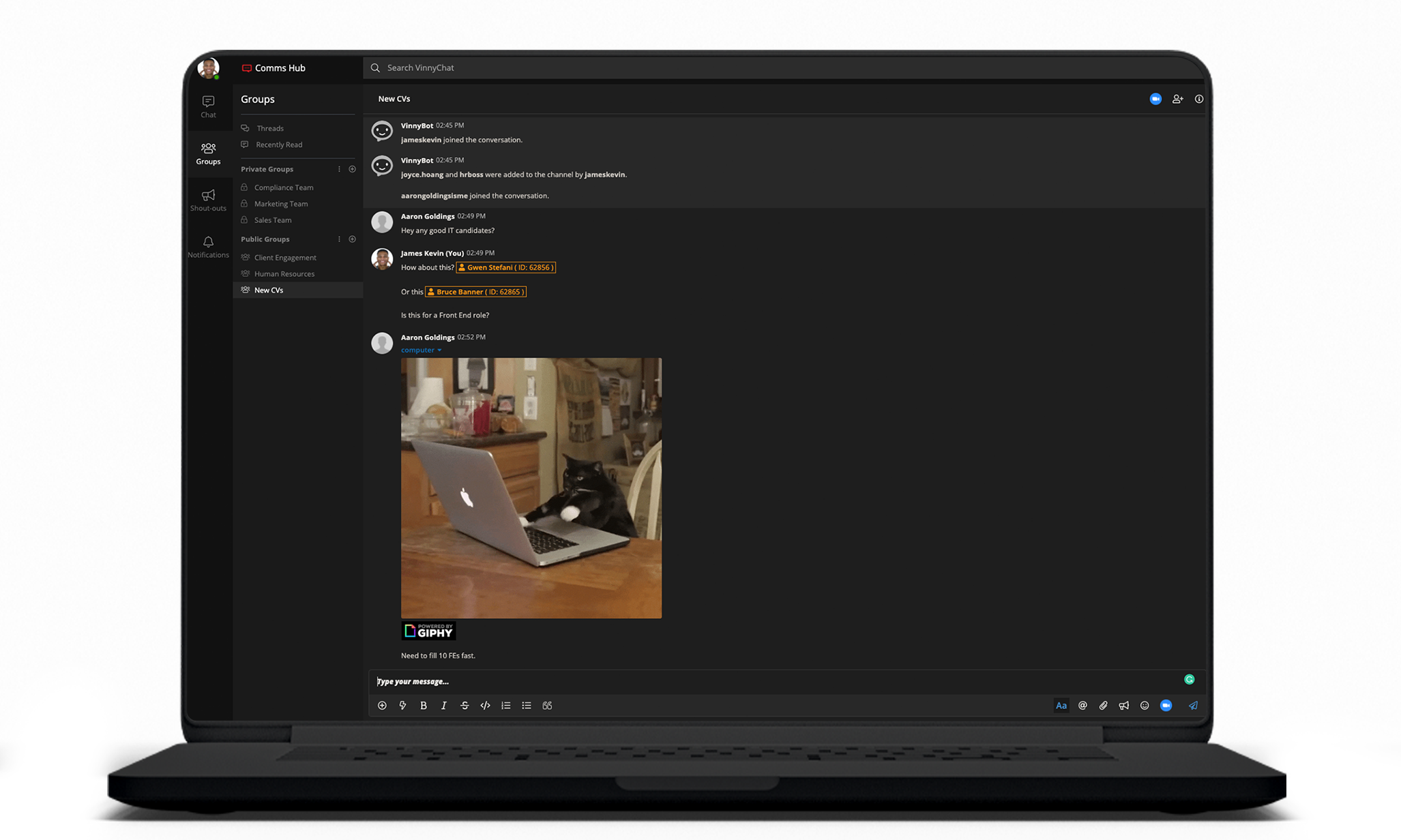Attach a file with paperclip icon

pyautogui.click(x=1103, y=706)
